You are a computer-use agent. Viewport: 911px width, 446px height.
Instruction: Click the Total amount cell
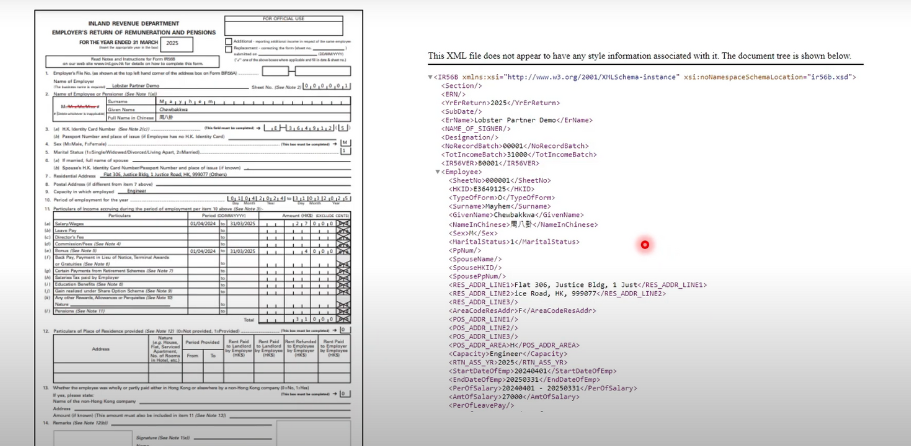tap(304, 319)
